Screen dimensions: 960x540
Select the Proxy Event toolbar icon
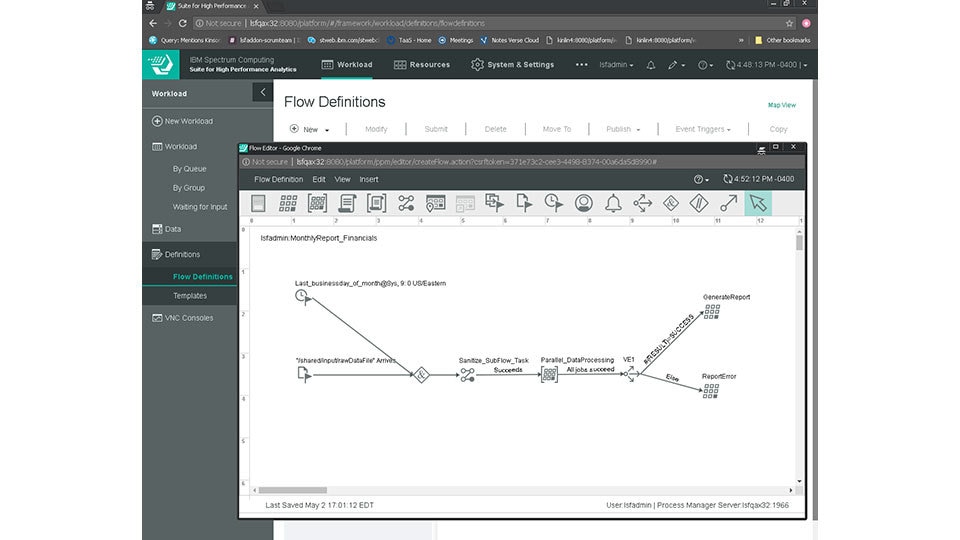(495, 203)
